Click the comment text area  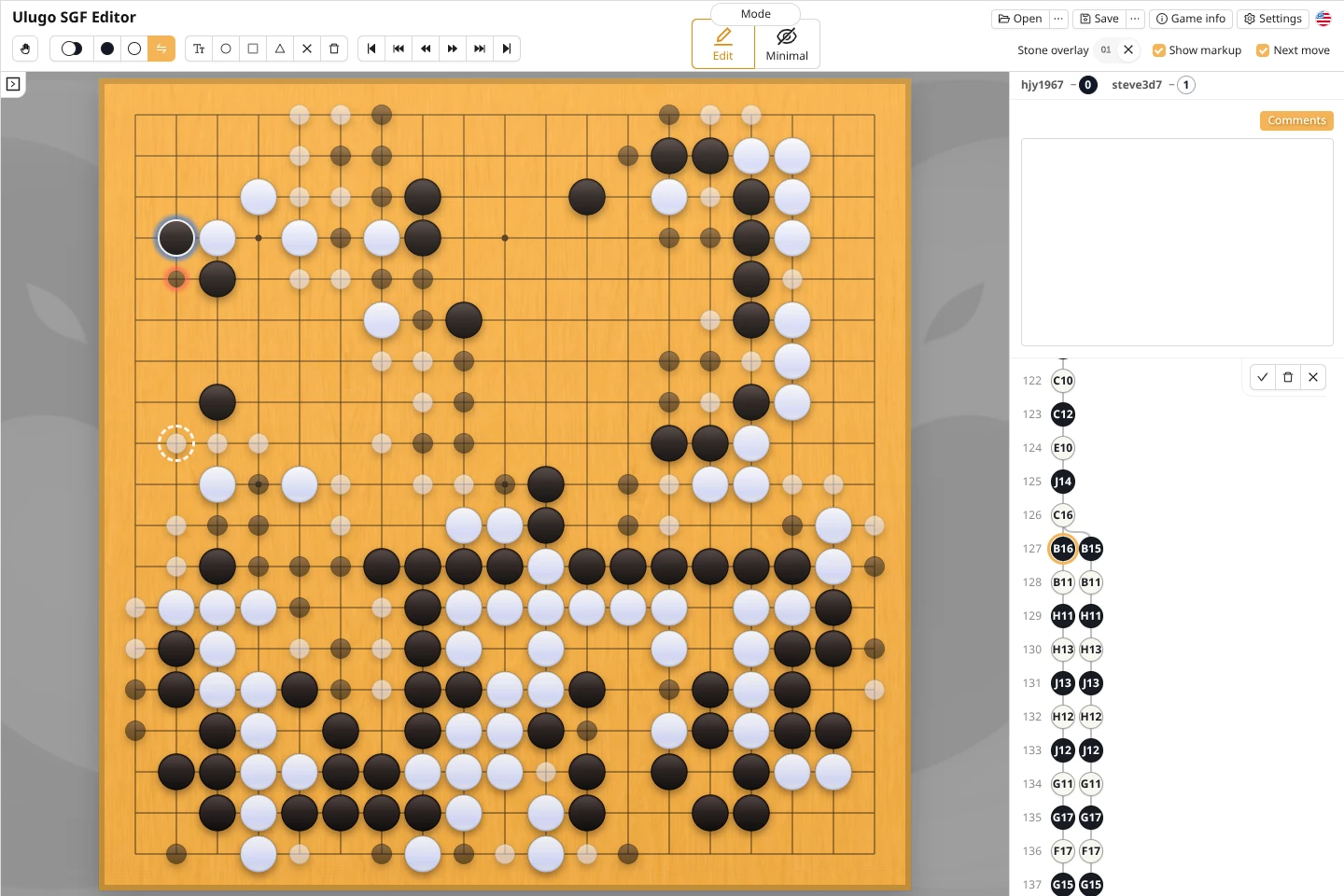1177,243
